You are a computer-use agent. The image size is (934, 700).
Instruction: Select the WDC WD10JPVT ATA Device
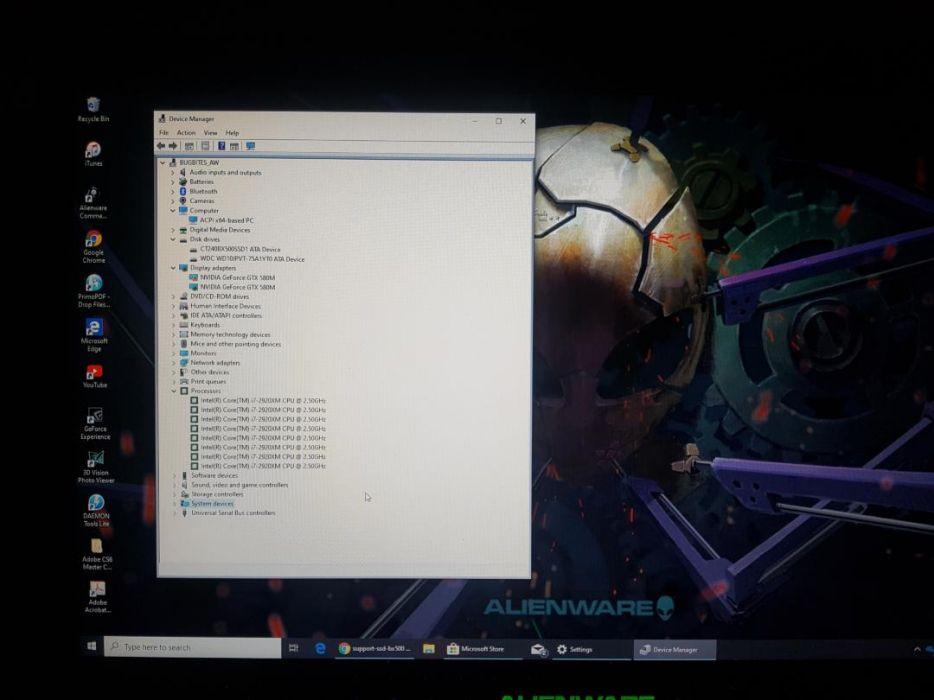246,258
